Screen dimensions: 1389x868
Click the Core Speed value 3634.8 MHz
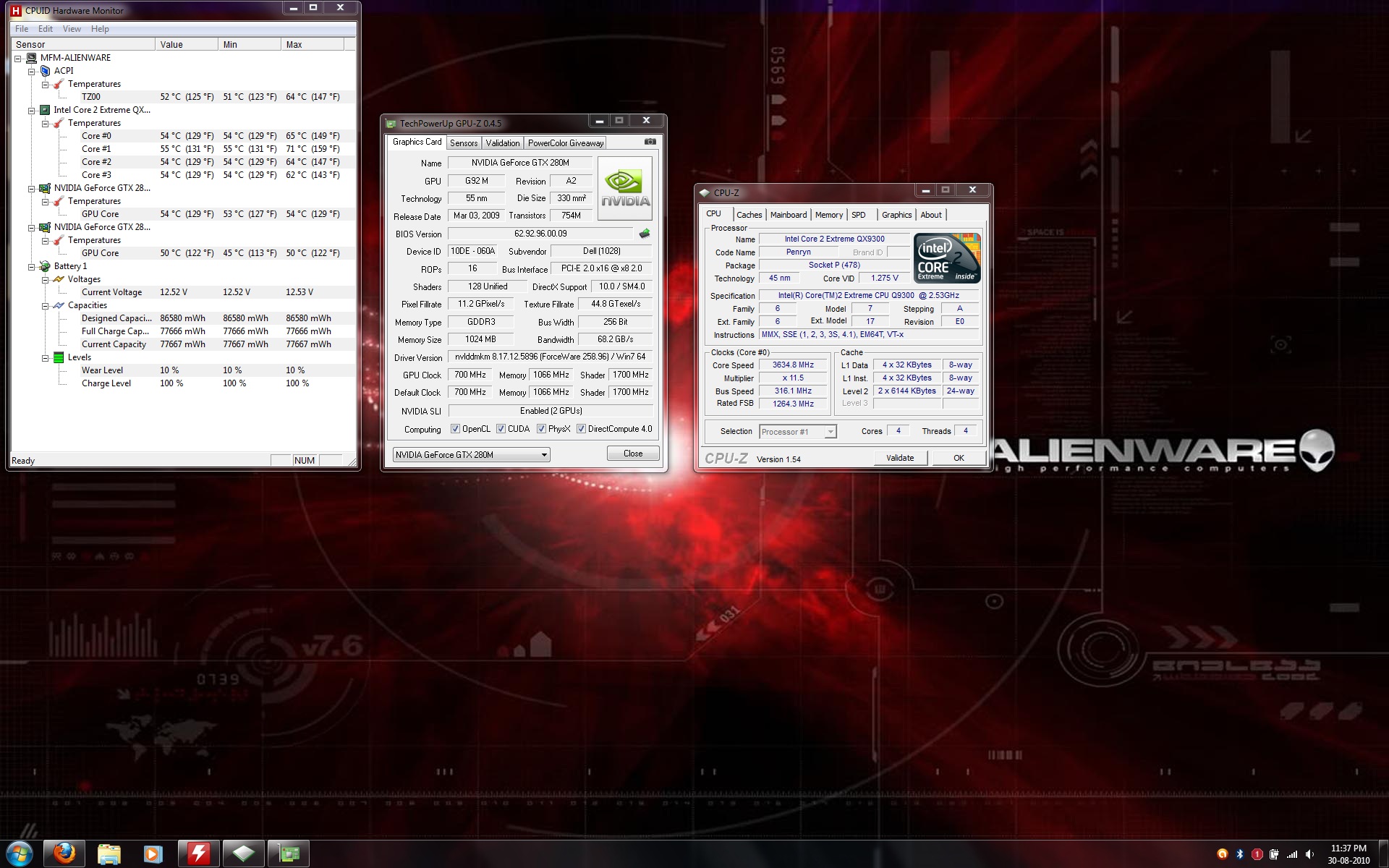click(793, 365)
